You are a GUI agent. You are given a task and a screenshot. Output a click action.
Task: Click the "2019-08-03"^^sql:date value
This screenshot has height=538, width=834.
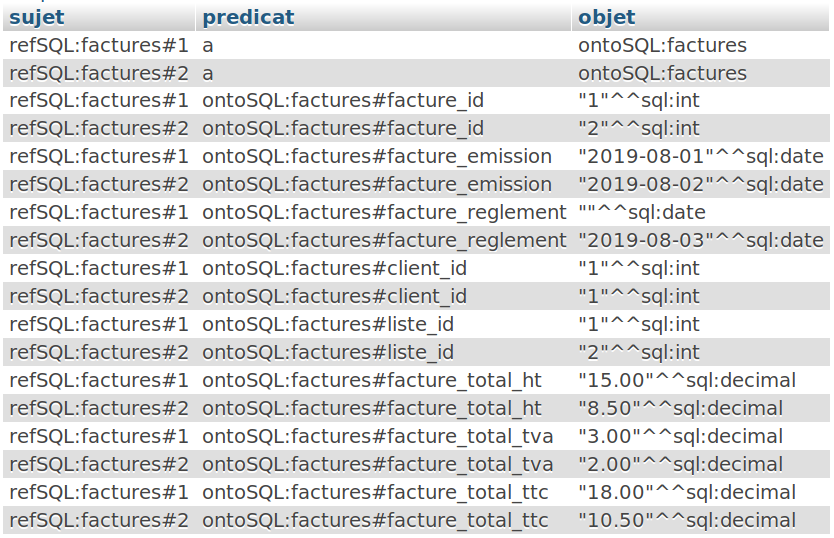[x=700, y=241]
